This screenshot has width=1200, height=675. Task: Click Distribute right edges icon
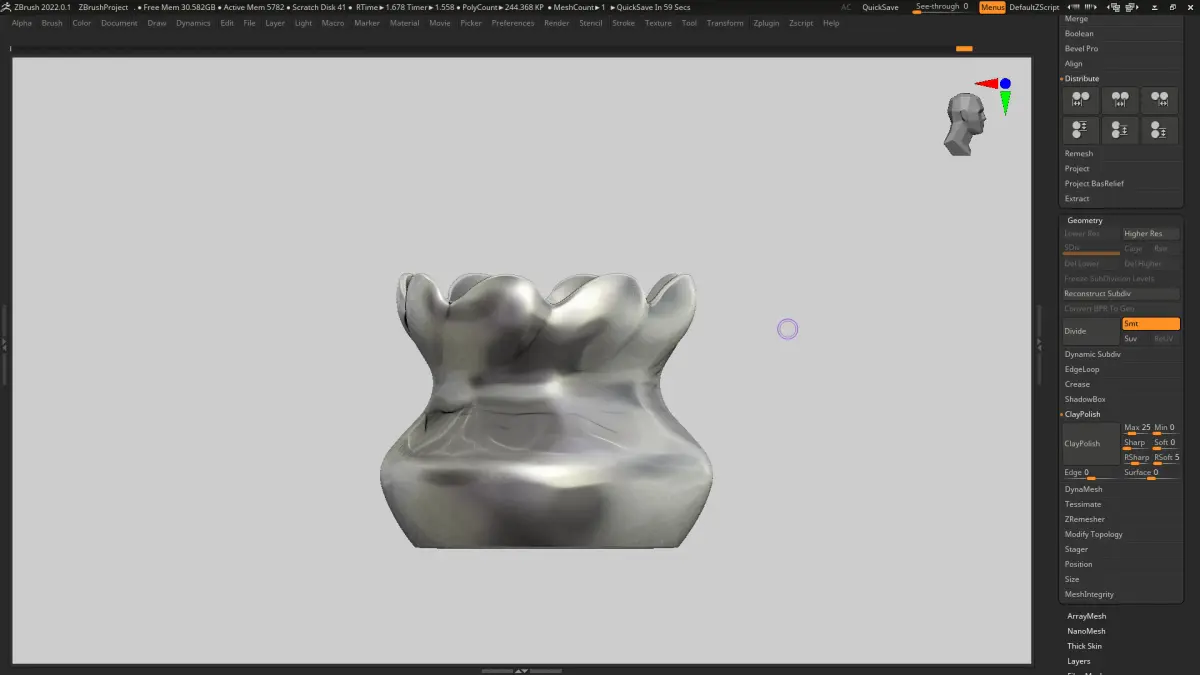pos(1159,100)
